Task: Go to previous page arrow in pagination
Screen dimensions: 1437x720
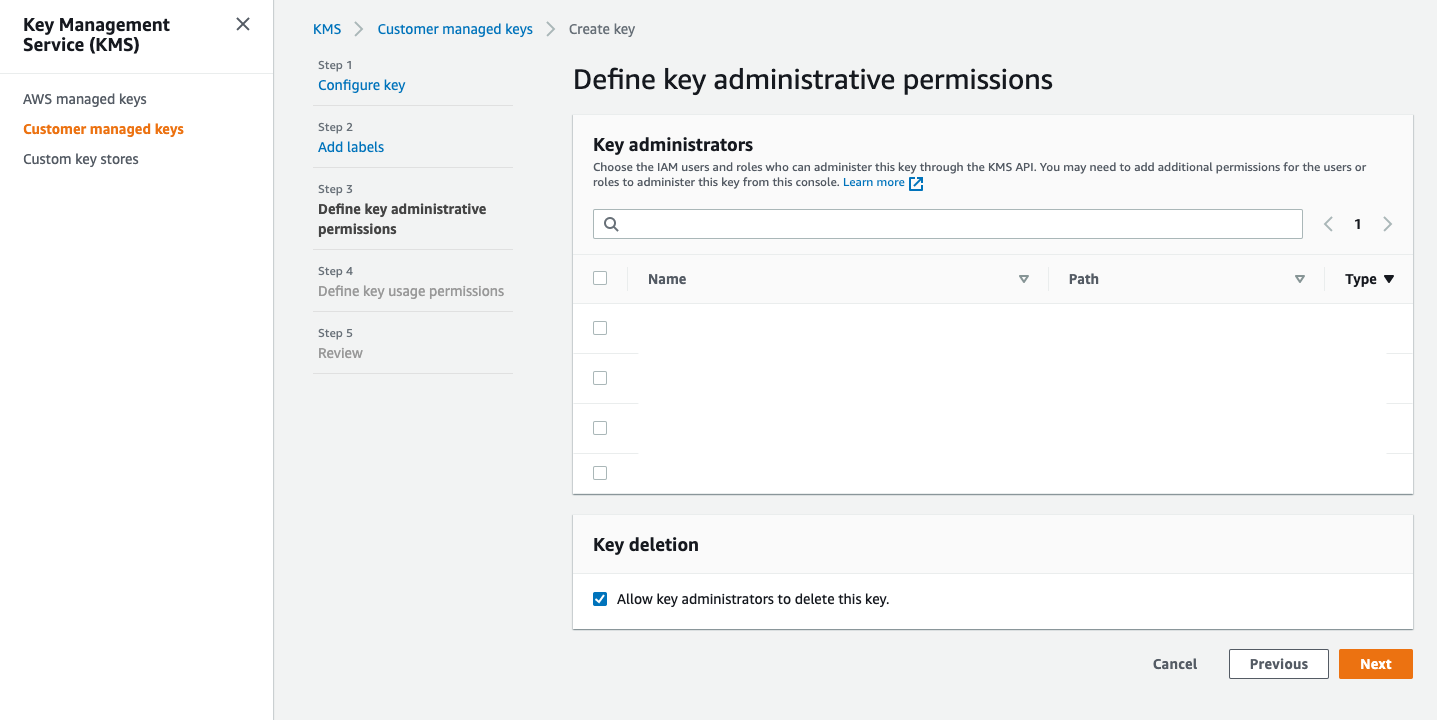Action: coord(1328,224)
